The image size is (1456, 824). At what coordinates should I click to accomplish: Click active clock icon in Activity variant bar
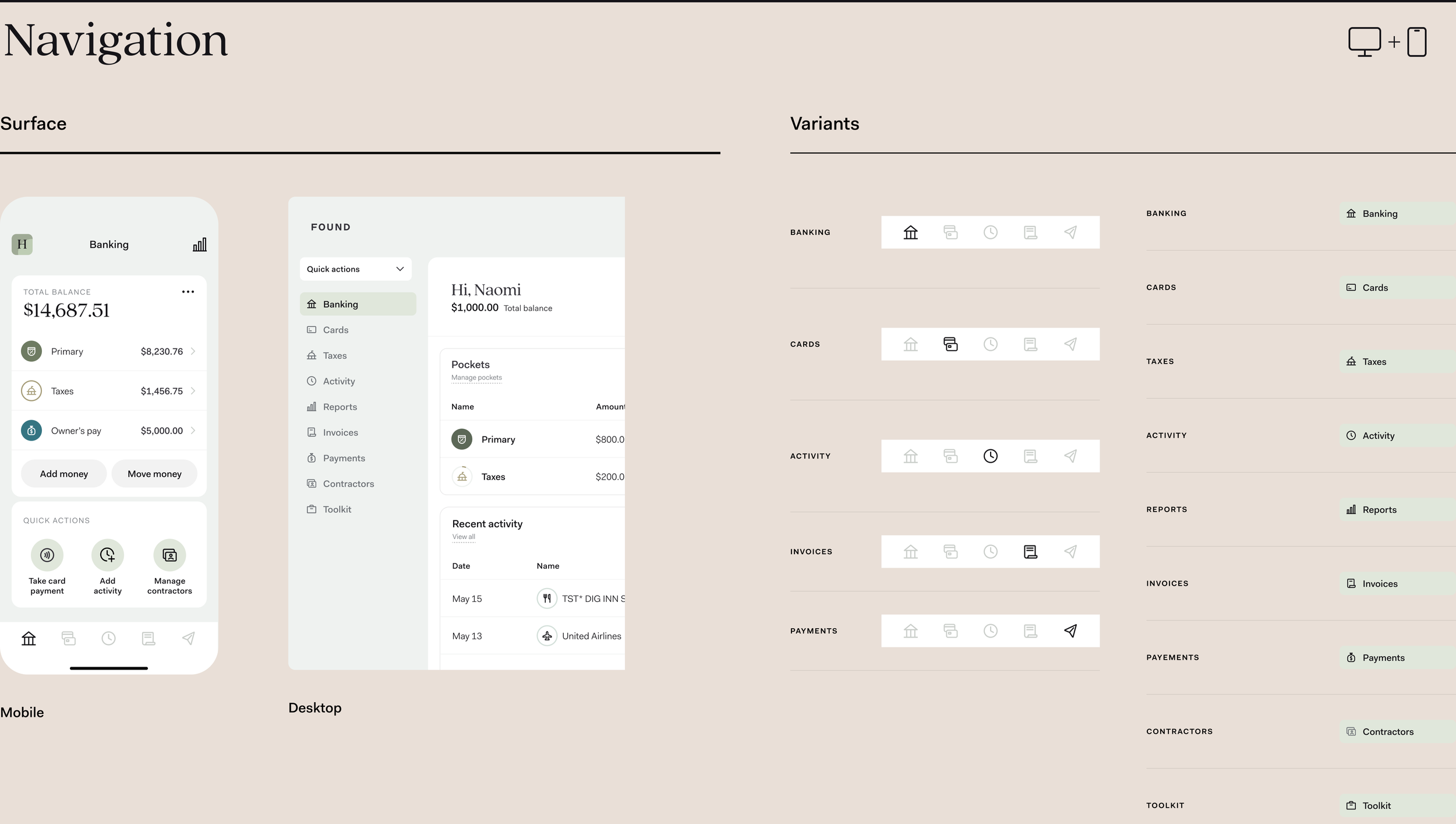pyautogui.click(x=990, y=456)
